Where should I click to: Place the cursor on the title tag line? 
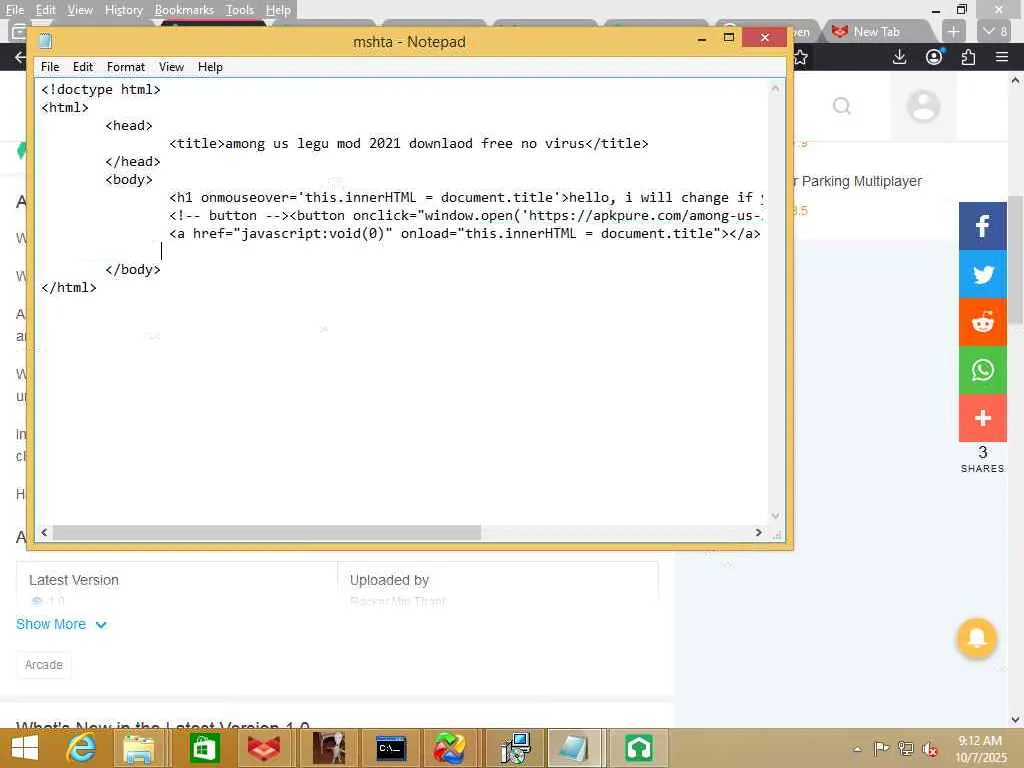pyautogui.click(x=408, y=144)
